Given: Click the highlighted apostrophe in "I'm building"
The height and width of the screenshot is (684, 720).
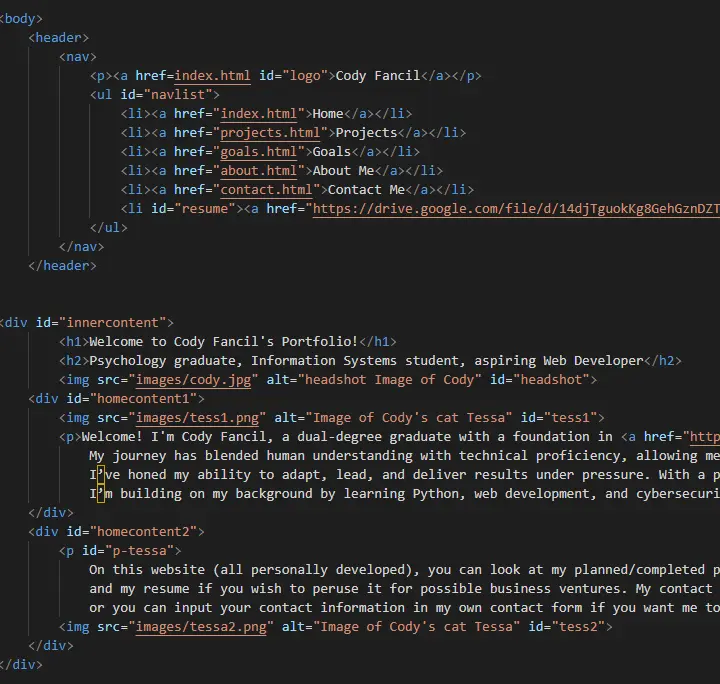Looking at the screenshot, I should (101, 494).
